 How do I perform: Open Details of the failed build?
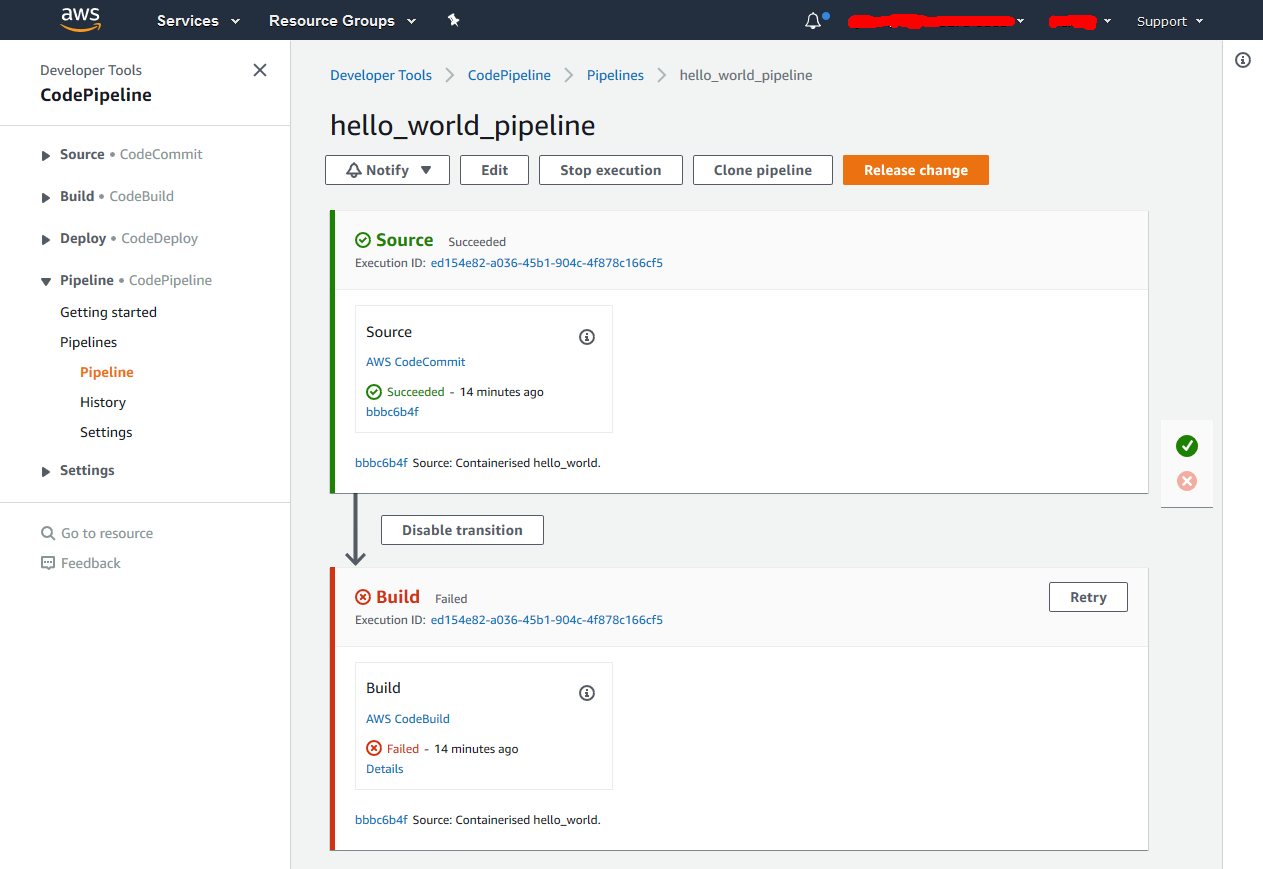385,768
